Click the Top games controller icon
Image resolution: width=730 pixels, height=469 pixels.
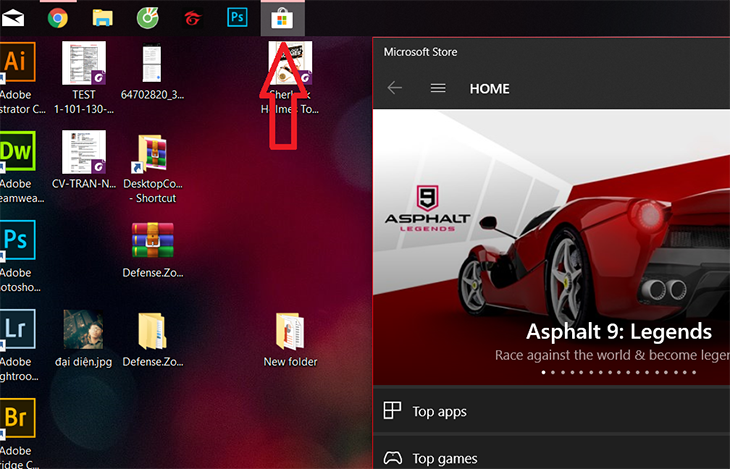[392, 458]
